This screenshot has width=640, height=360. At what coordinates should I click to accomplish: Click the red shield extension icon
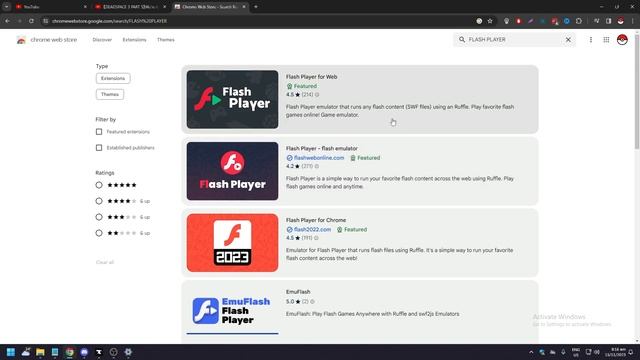[518, 21]
